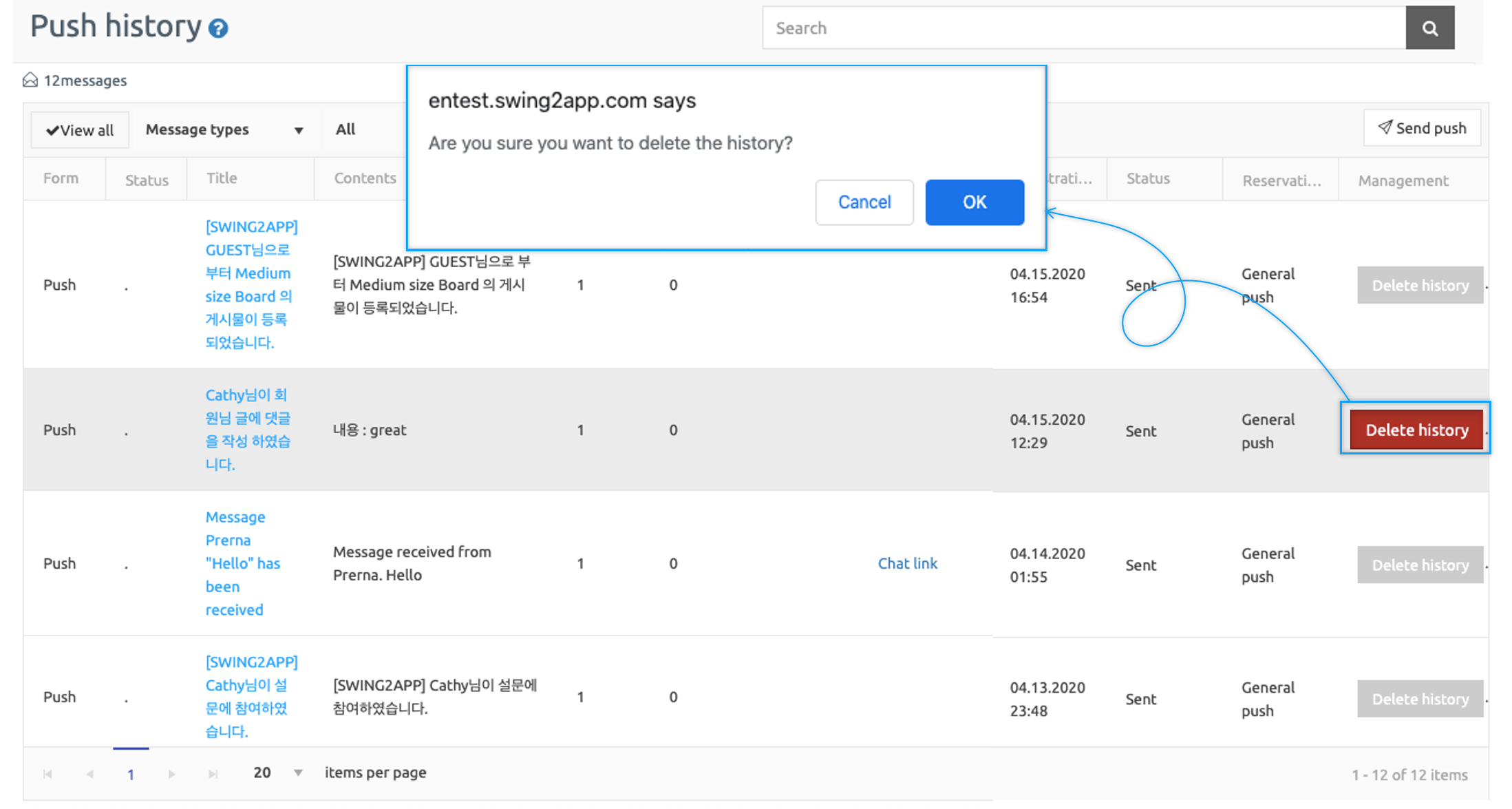This screenshot has width=1512, height=809.
Task: Click the previous page arrow icon
Action: 90,774
